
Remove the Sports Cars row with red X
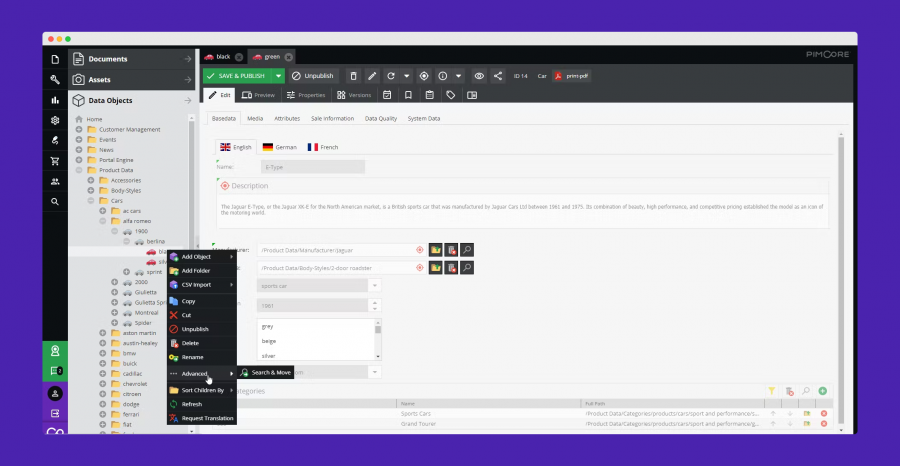(x=824, y=413)
